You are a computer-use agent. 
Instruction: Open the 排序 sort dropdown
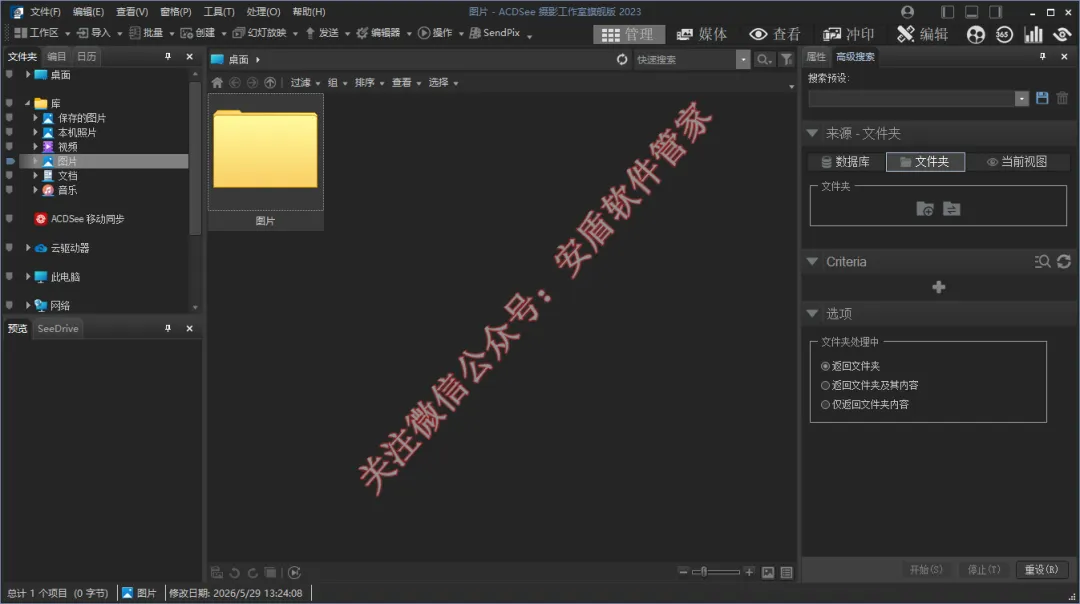click(x=369, y=83)
